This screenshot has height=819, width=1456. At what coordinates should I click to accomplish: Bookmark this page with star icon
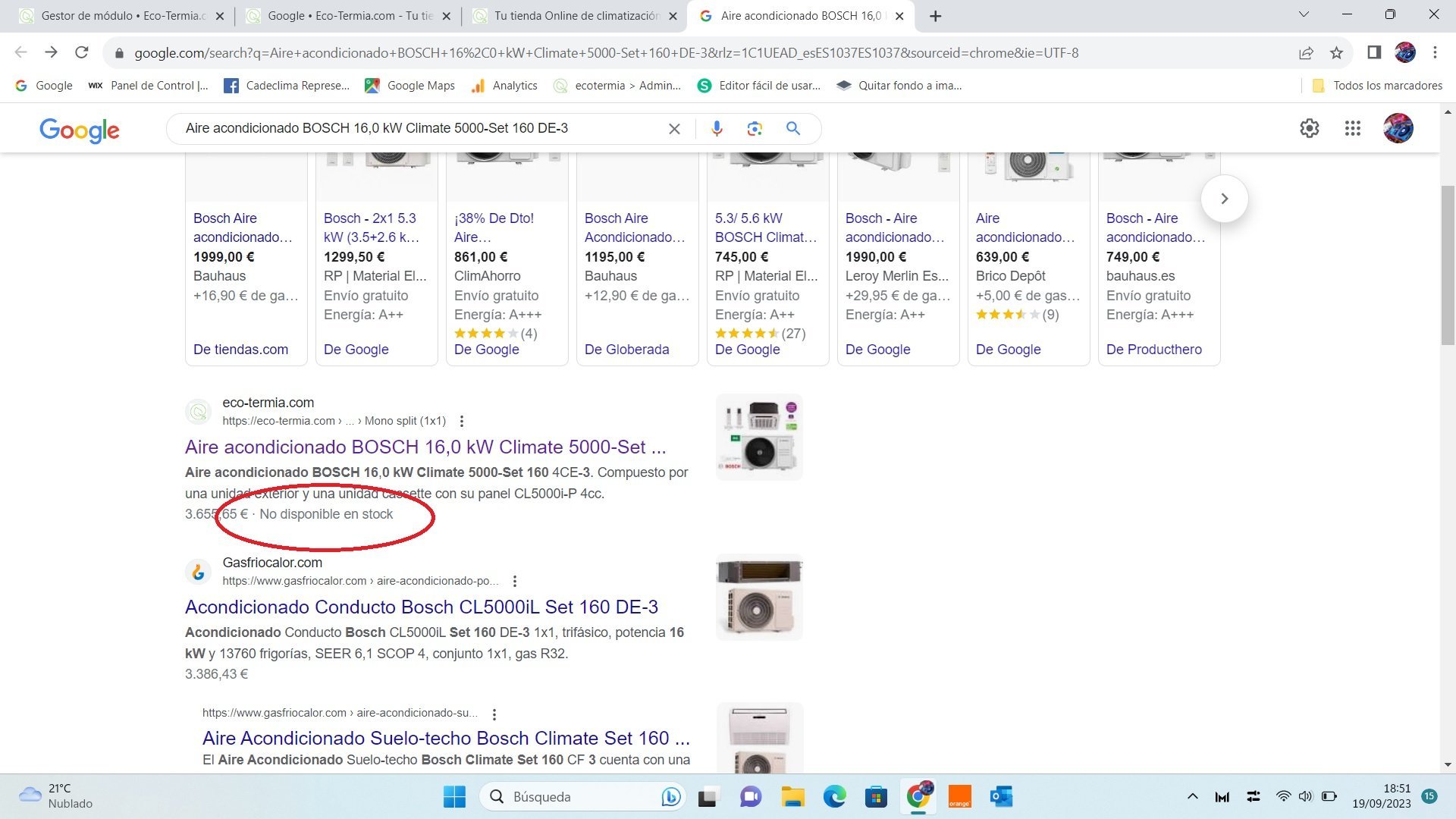(1337, 53)
